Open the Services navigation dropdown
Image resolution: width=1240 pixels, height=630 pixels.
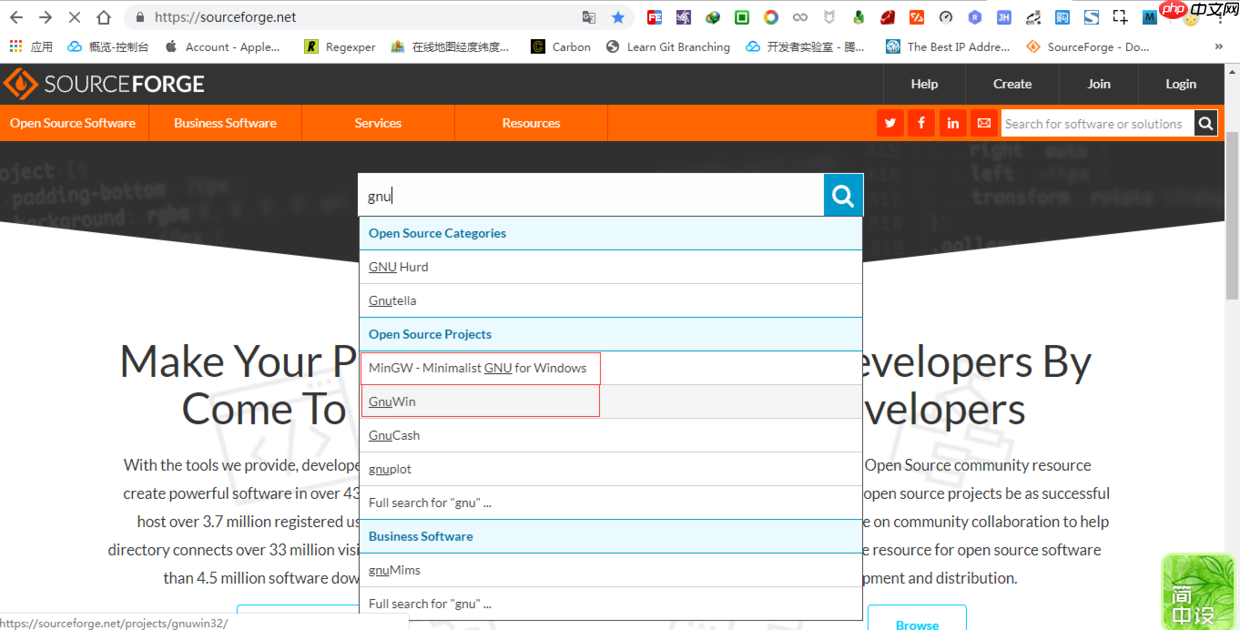coord(377,122)
